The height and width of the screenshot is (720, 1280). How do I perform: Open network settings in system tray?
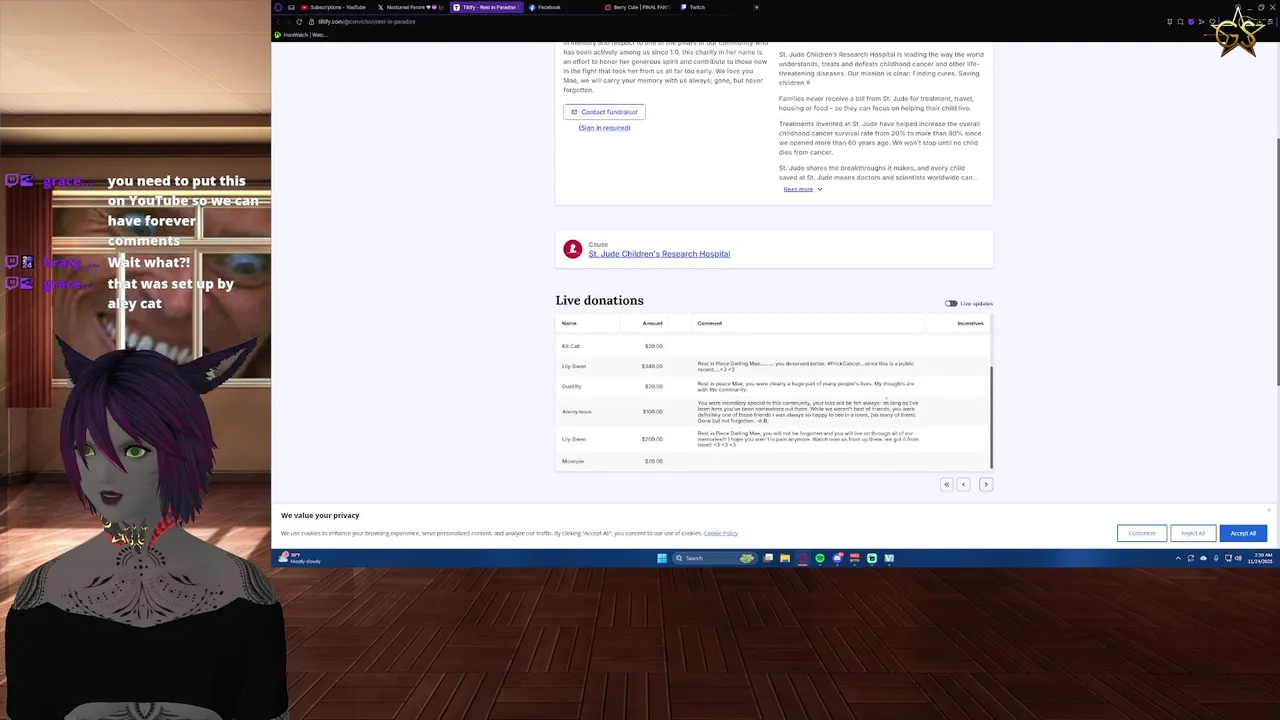[x=1229, y=558]
